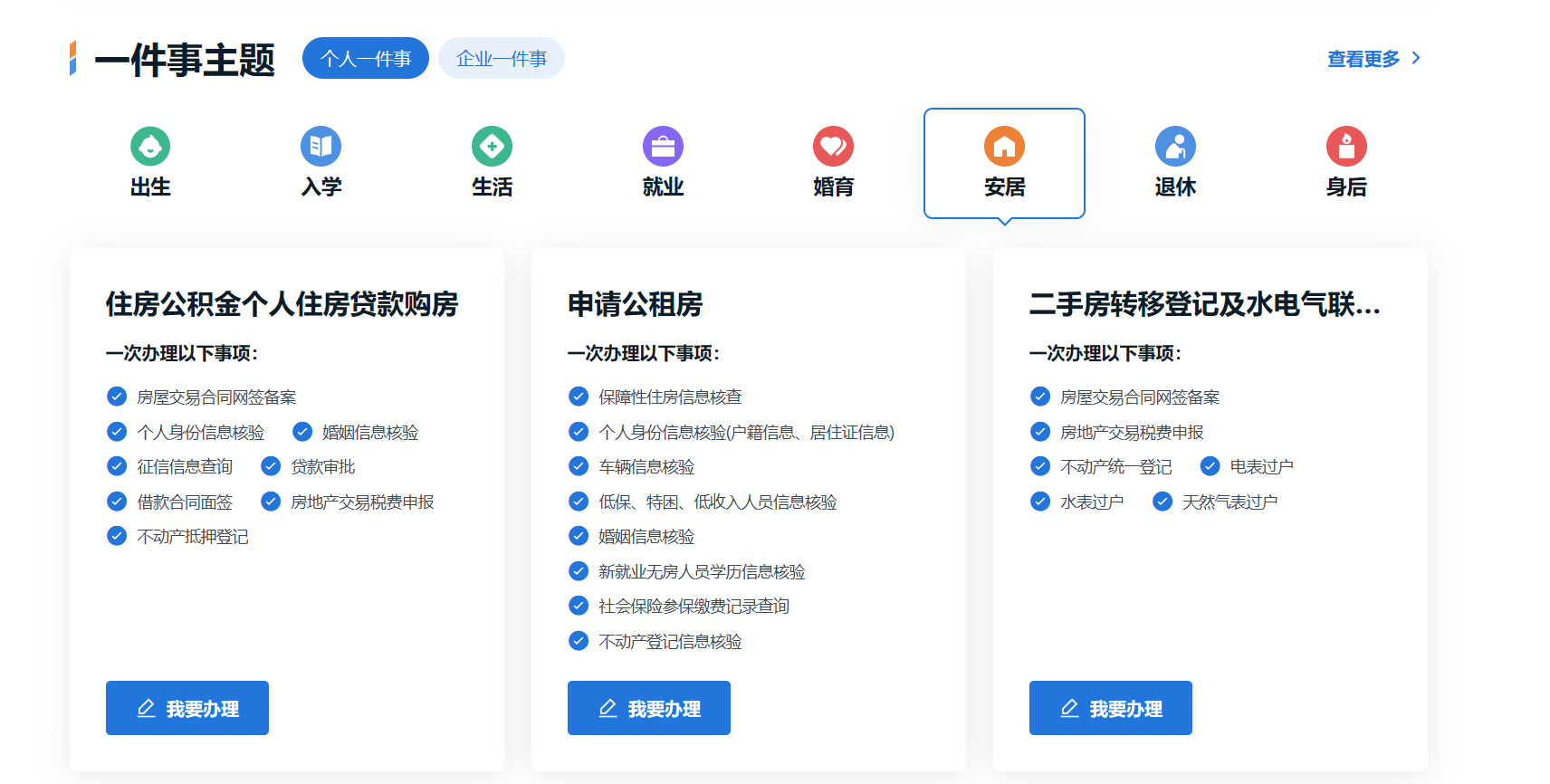The image size is (1550, 784).
Task: Click check icon beside 天然气表过户
Action: pos(1162,502)
